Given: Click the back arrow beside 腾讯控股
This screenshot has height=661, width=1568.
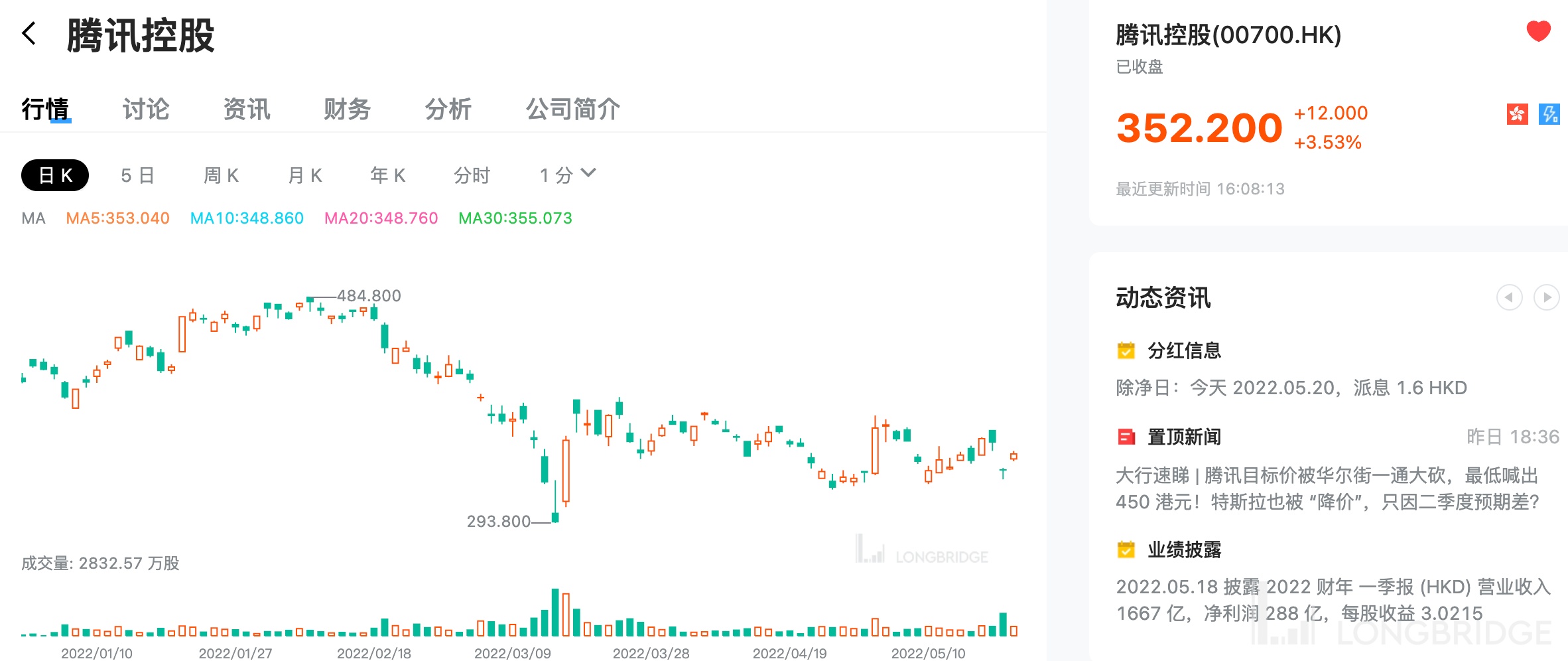Looking at the screenshot, I should [x=29, y=33].
